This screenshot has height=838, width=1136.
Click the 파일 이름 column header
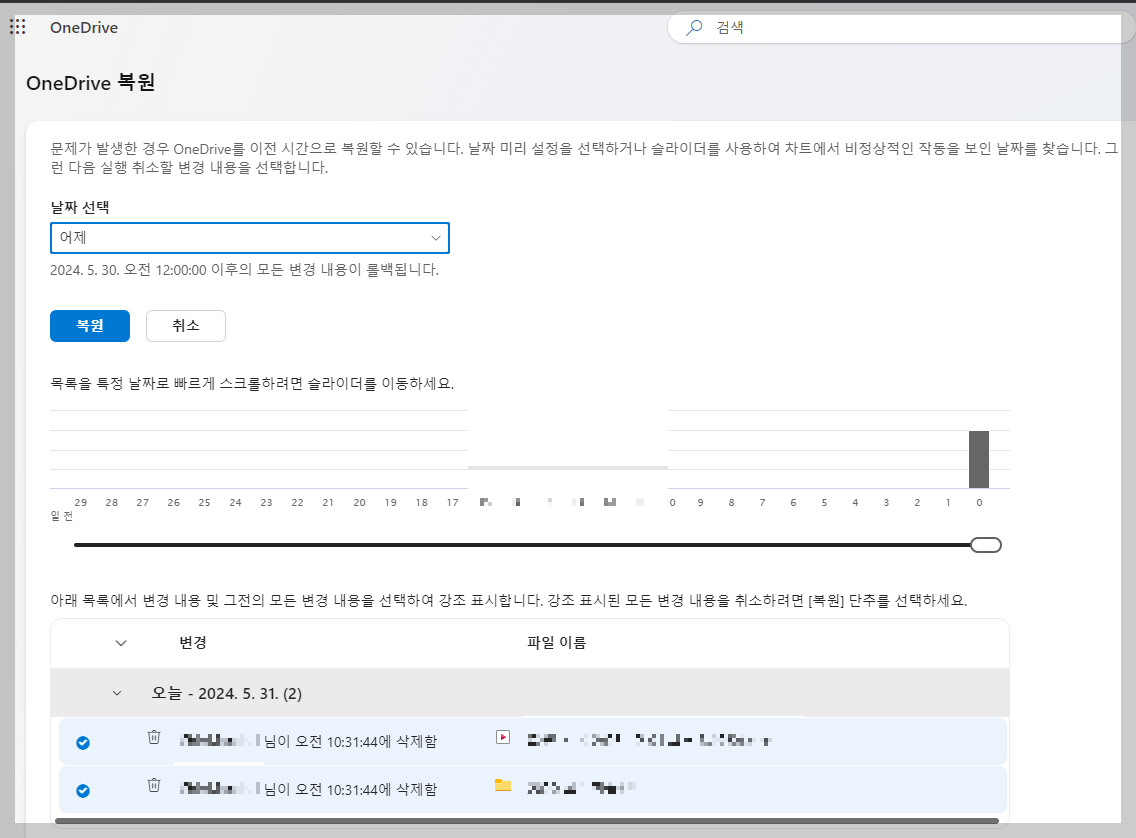[556, 642]
